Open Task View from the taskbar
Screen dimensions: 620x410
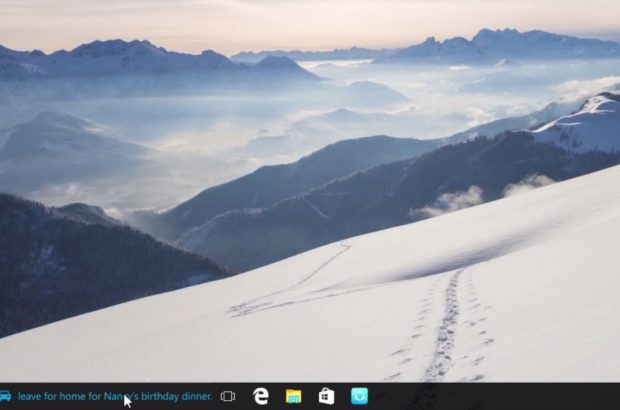(228, 396)
